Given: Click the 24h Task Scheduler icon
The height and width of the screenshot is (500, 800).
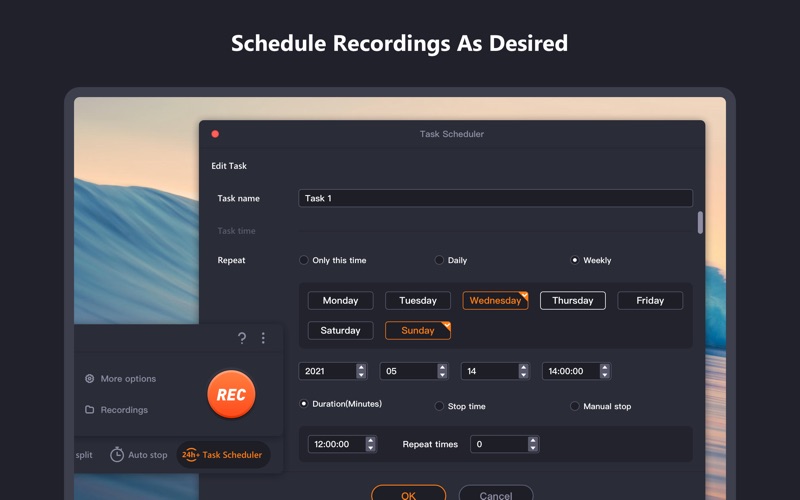Looking at the screenshot, I should point(190,455).
